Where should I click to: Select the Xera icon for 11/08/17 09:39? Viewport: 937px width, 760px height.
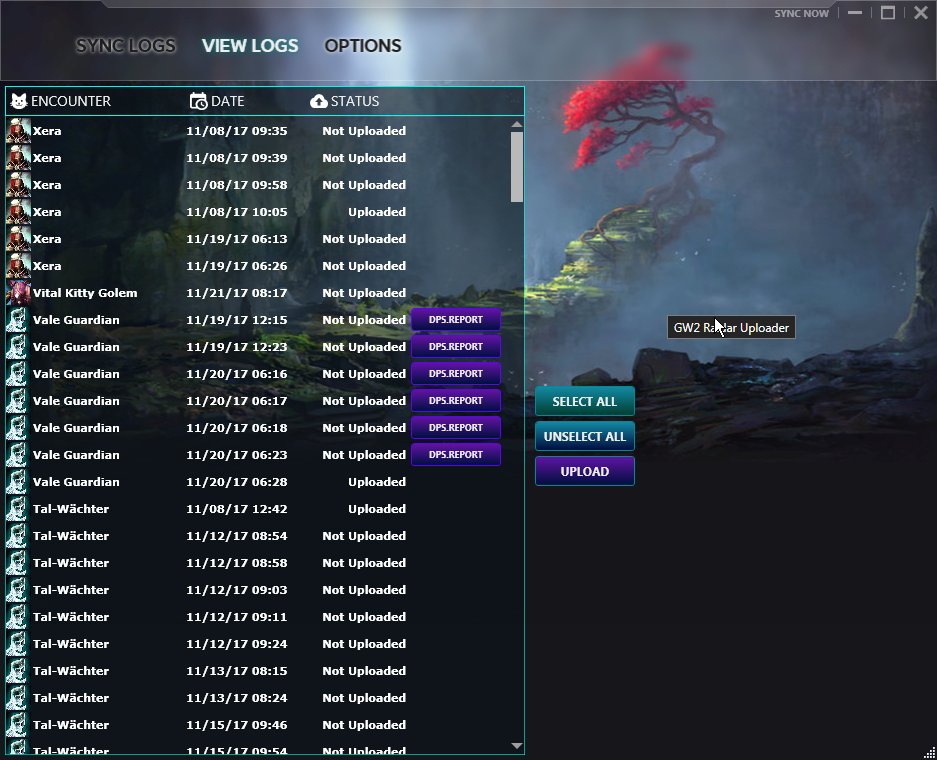tap(18, 158)
